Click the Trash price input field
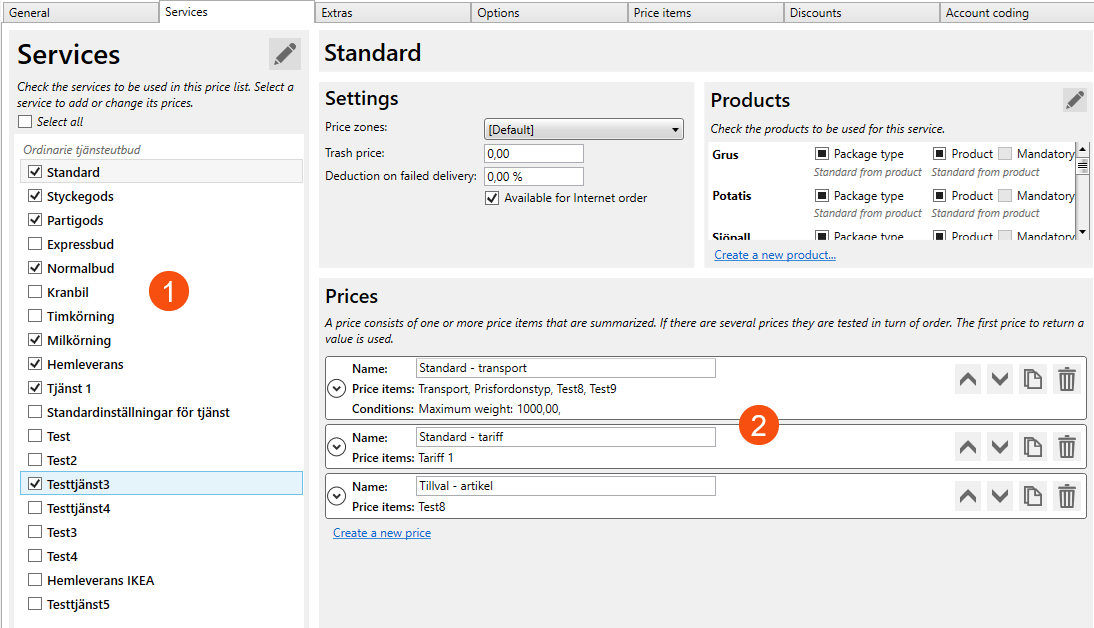This screenshot has width=1094, height=628. point(533,154)
